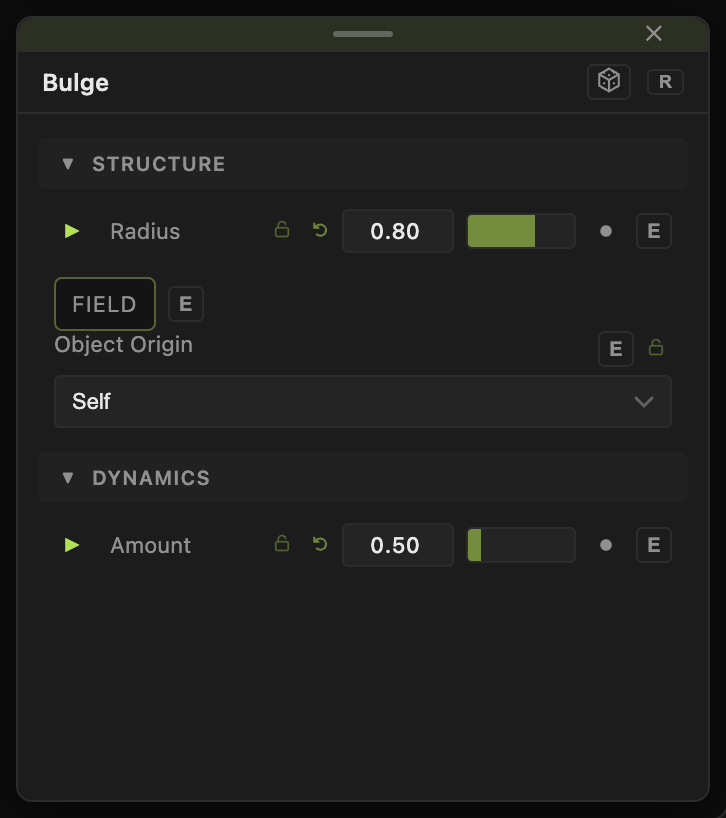Click the green play arrow beside Radius
This screenshot has height=818, width=726.
(x=72, y=231)
